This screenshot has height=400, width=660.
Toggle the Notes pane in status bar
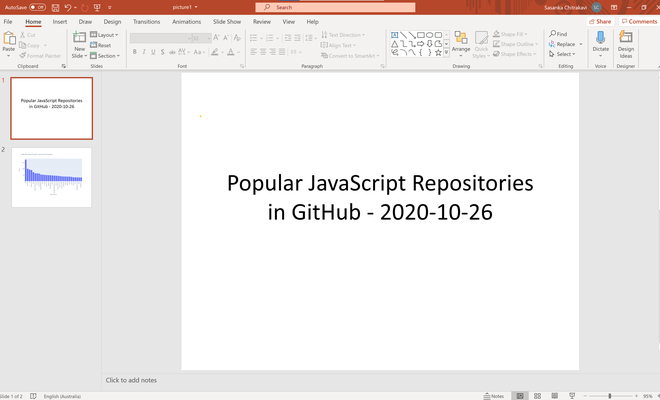494,396
